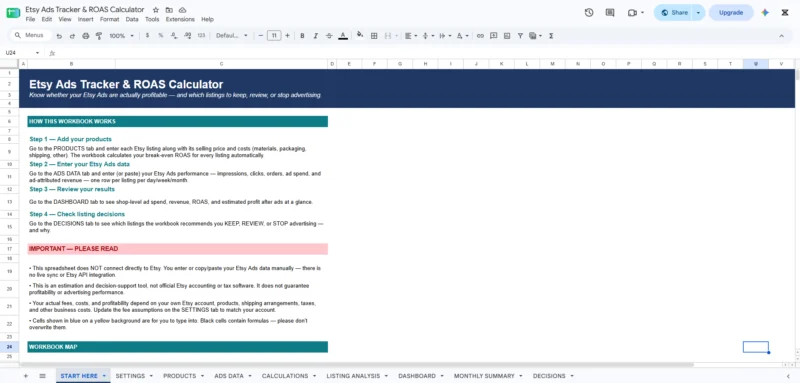The width and height of the screenshot is (800, 383).
Task: Toggle bold formatting
Action: (x=302, y=36)
